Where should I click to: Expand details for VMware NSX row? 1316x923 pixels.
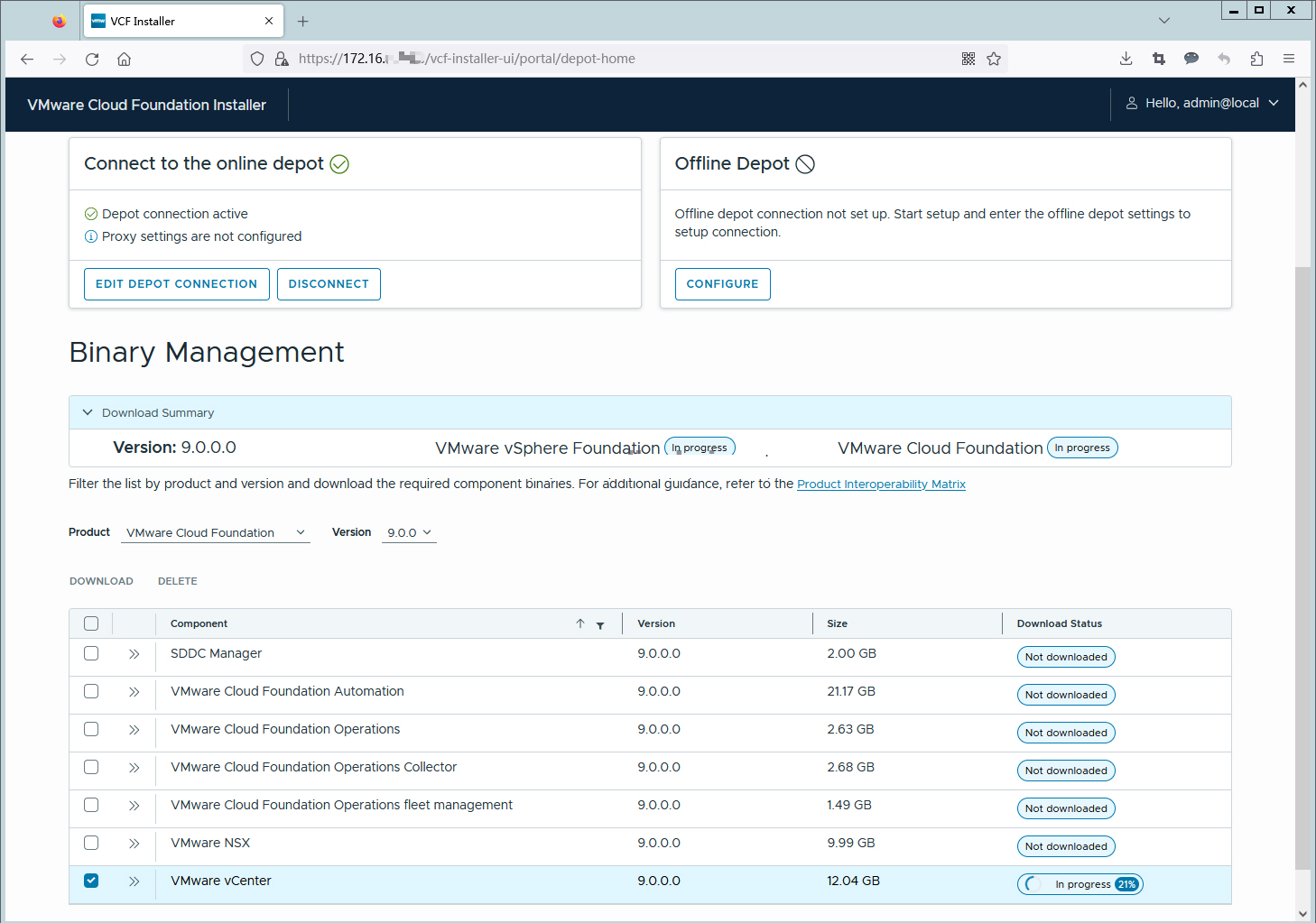134,844
